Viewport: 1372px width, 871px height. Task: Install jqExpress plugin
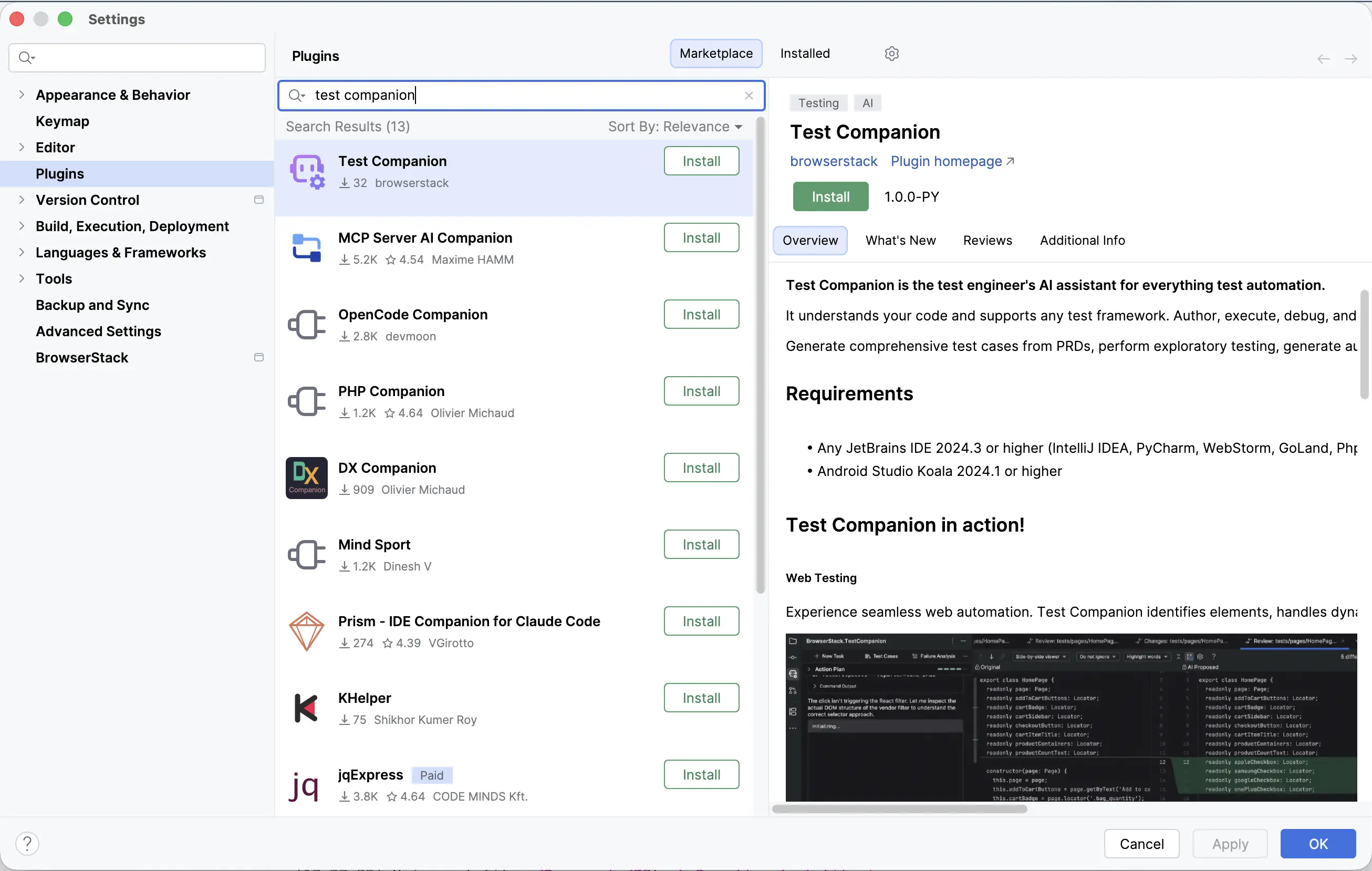tap(701, 775)
